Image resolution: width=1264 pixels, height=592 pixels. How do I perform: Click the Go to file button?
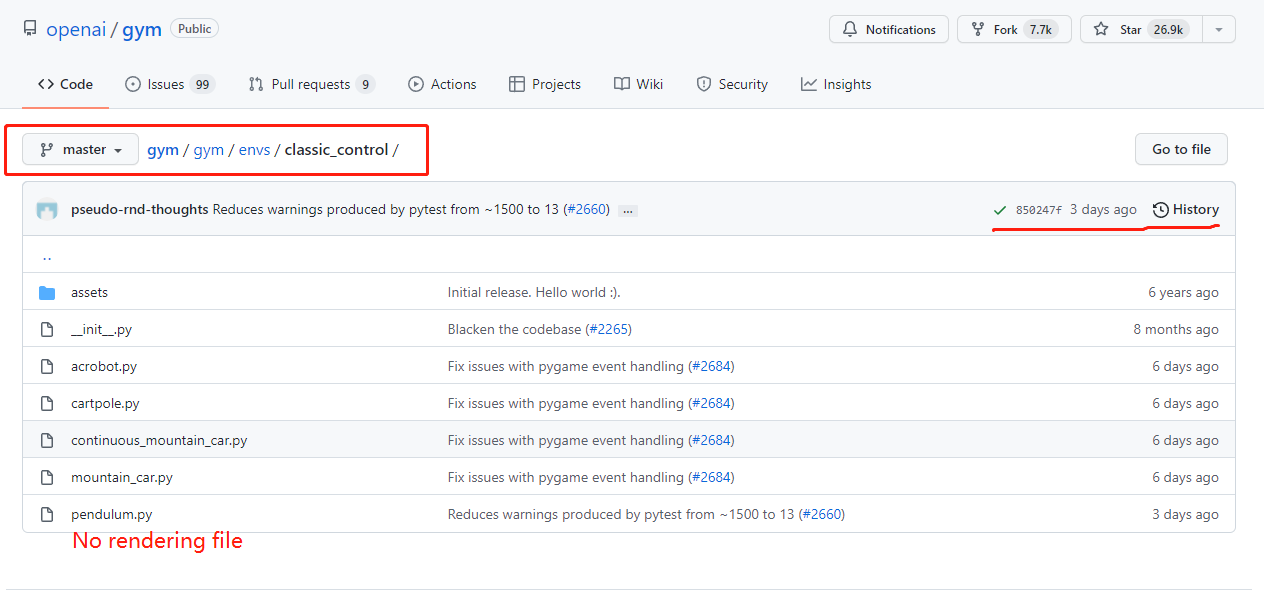(x=1181, y=149)
